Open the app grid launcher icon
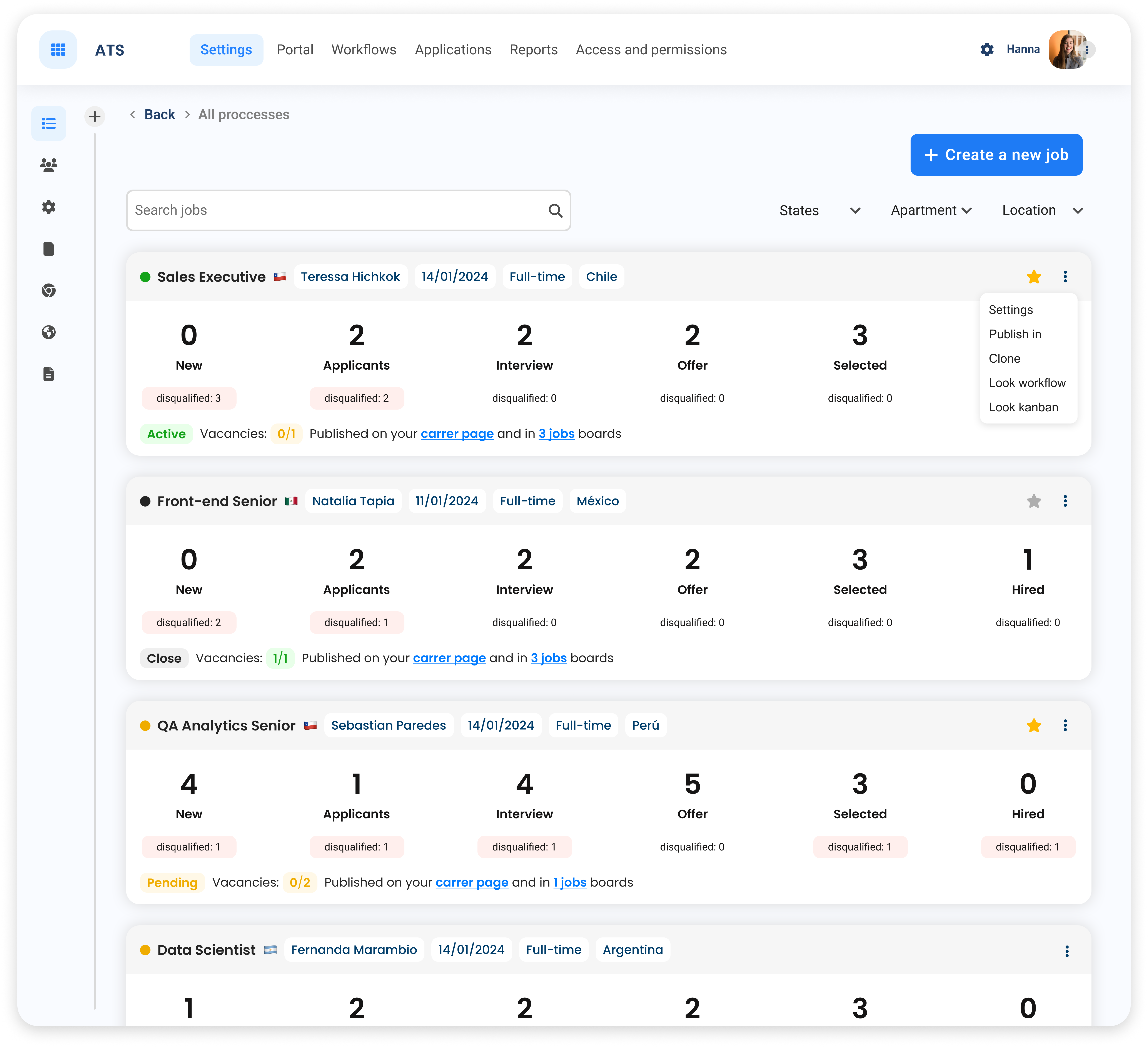 [x=58, y=50]
